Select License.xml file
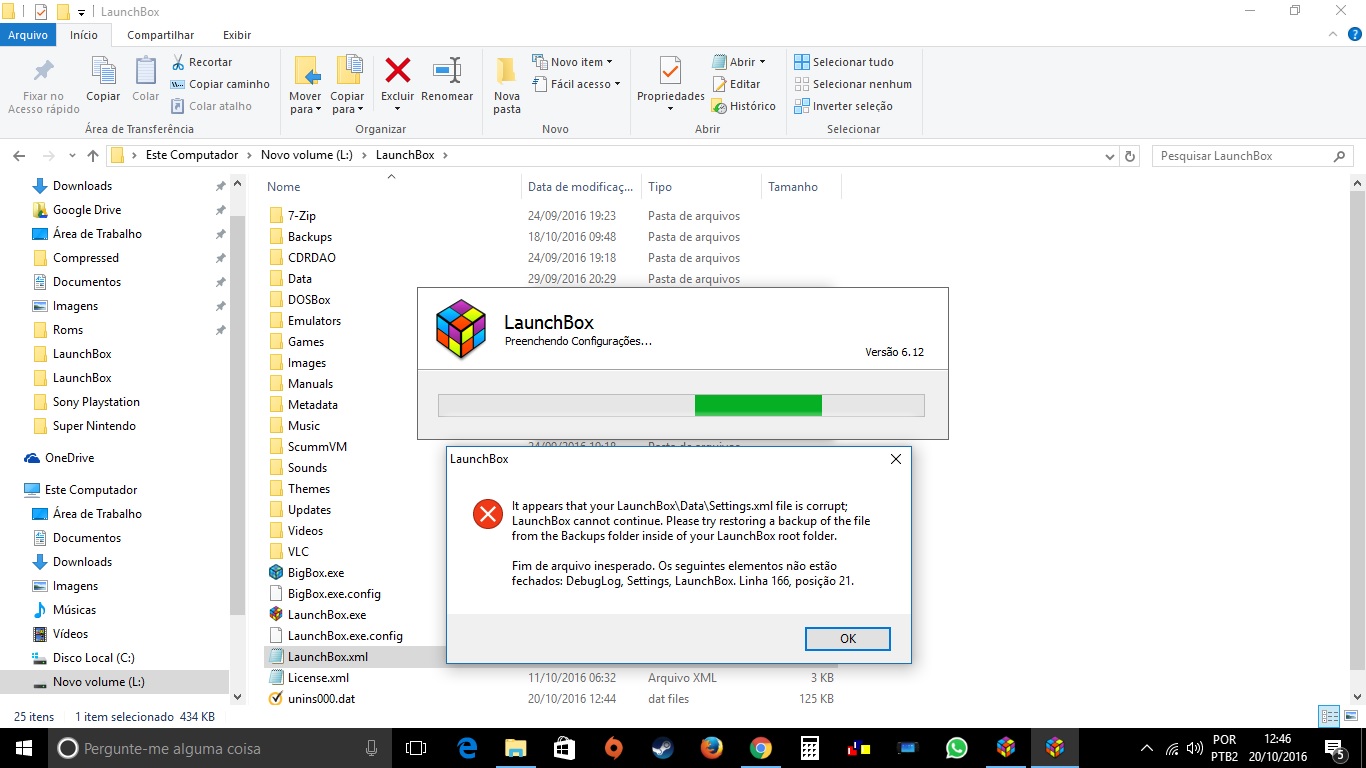This screenshot has height=768, width=1366. (318, 678)
